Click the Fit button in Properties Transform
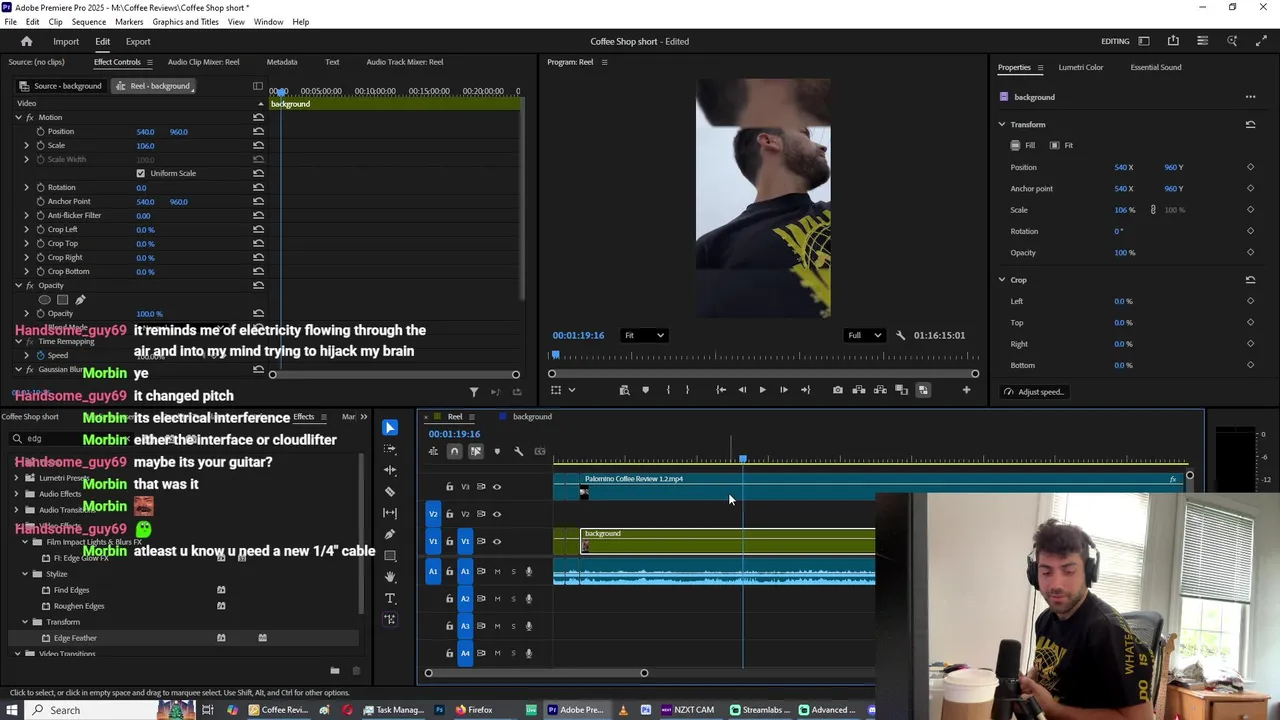This screenshot has height=720, width=1280. [1061, 145]
